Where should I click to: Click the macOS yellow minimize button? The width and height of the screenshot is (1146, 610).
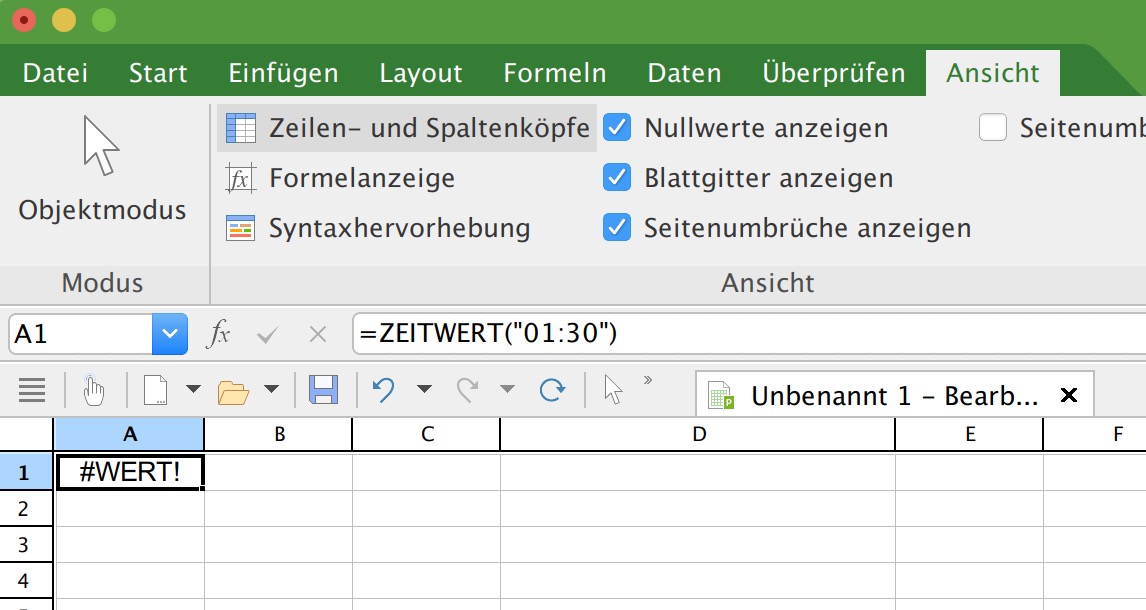coord(64,20)
